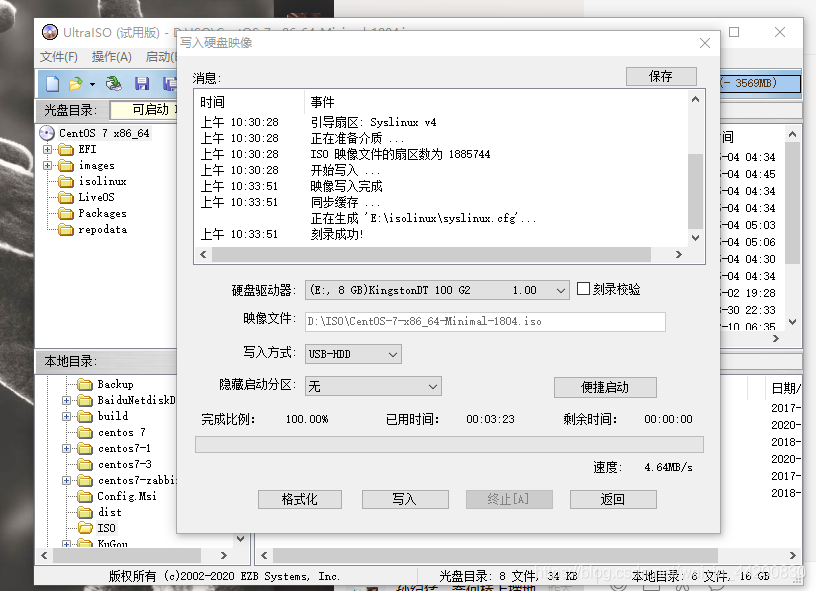This screenshot has width=816, height=591.
Task: Select the LiveOS folder icon
Action: coord(66,198)
